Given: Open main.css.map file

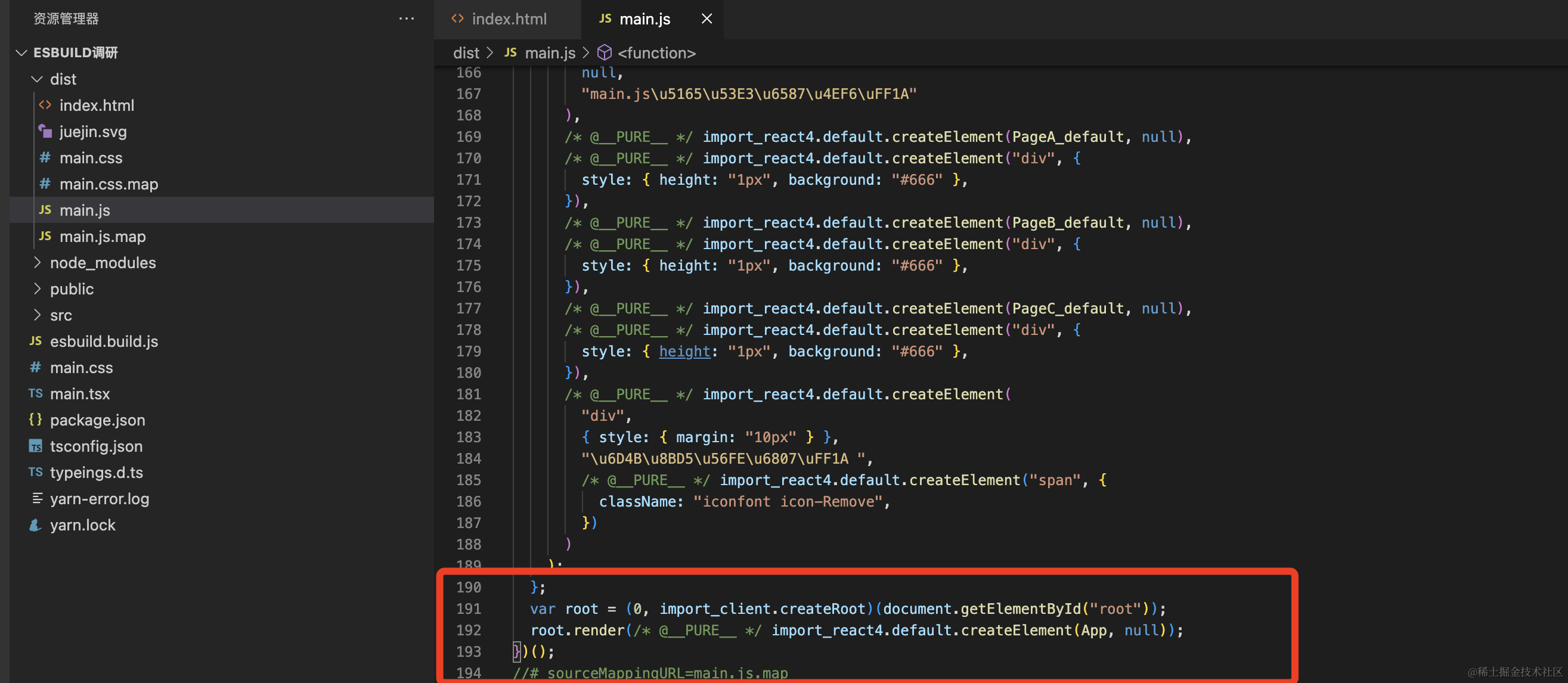Looking at the screenshot, I should [x=109, y=184].
